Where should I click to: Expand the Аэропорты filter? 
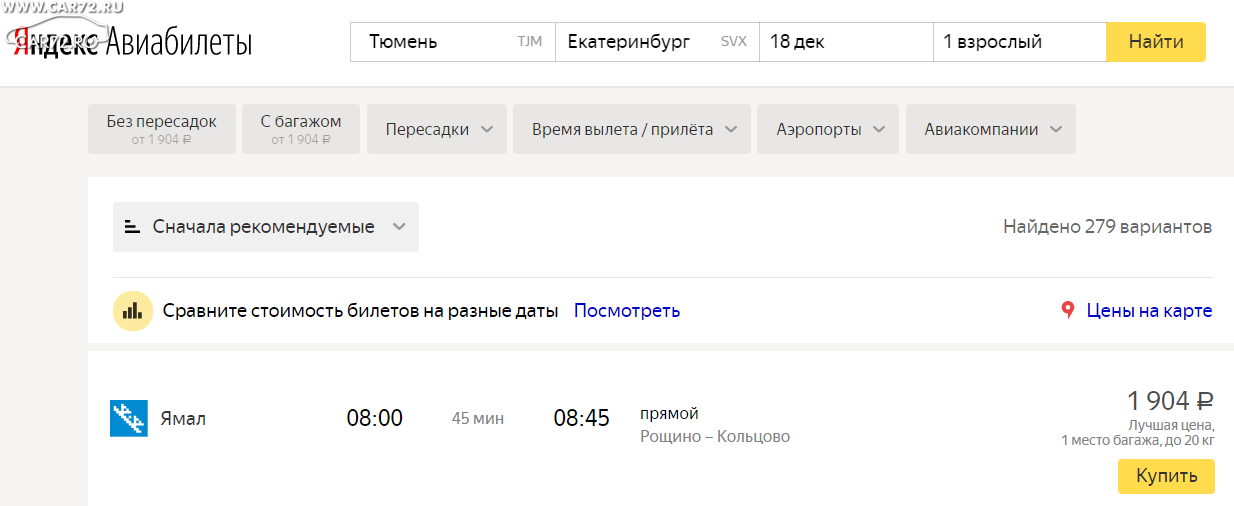pyautogui.click(x=828, y=129)
